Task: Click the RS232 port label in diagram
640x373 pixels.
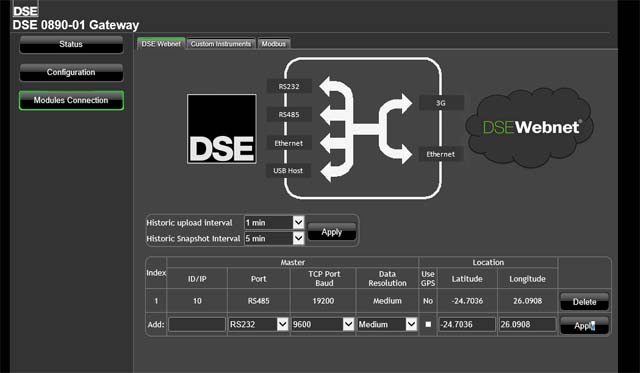Action: pyautogui.click(x=289, y=87)
